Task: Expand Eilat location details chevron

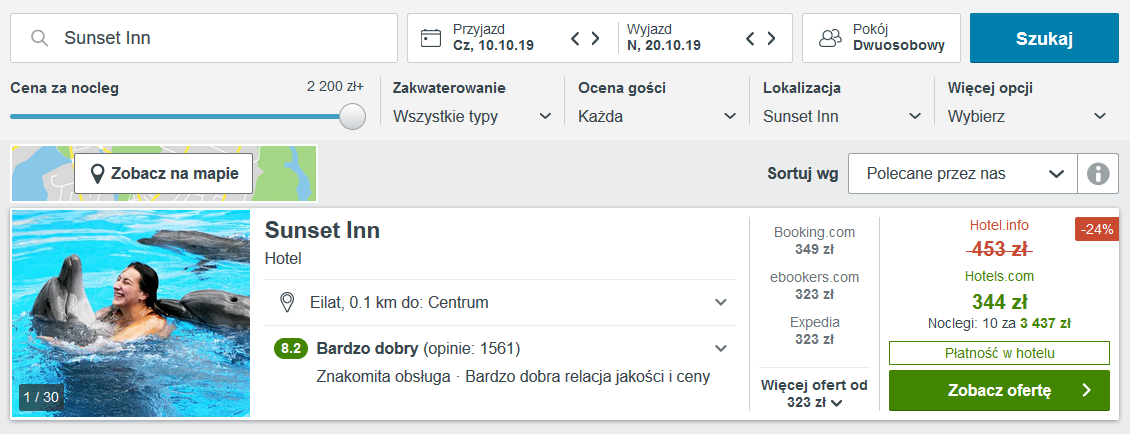Action: pyautogui.click(x=721, y=302)
